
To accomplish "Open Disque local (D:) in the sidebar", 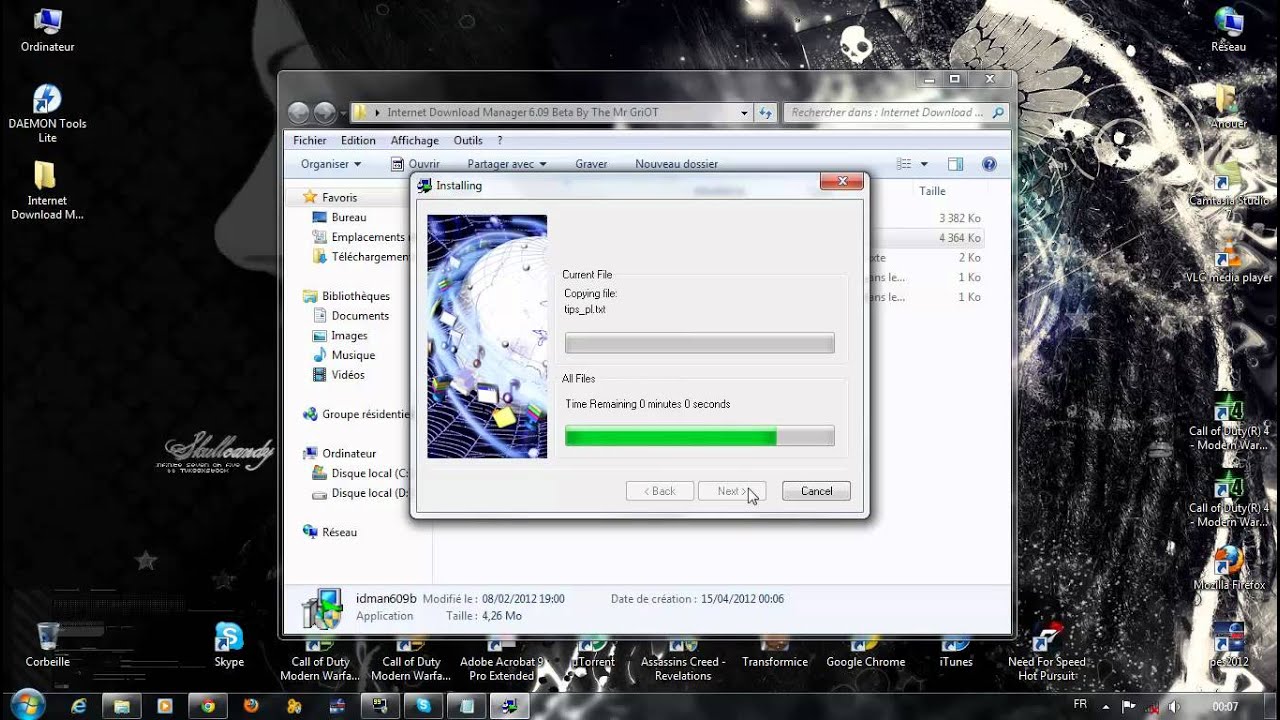I will point(360,493).
